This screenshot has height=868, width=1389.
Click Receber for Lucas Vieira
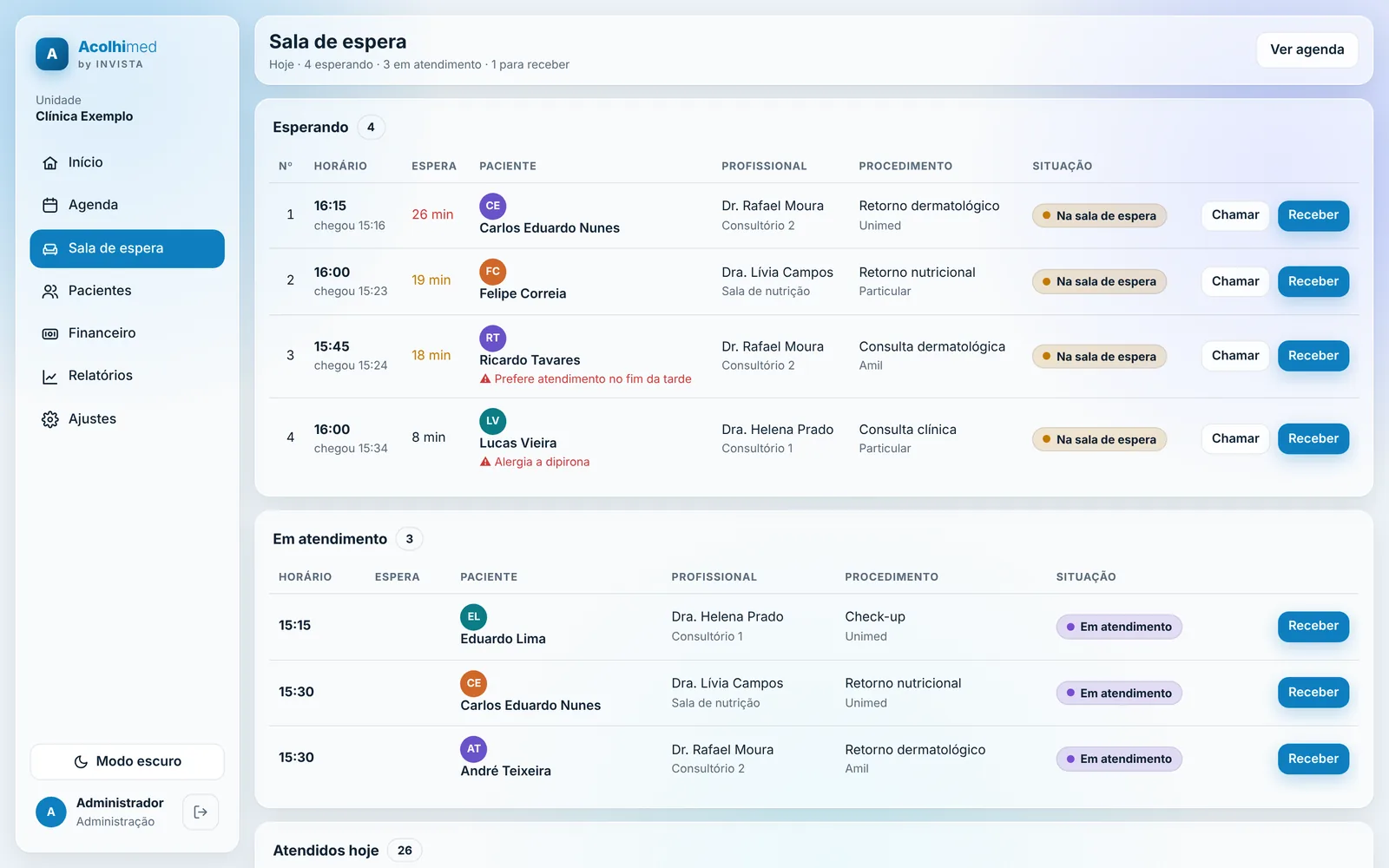tap(1313, 439)
